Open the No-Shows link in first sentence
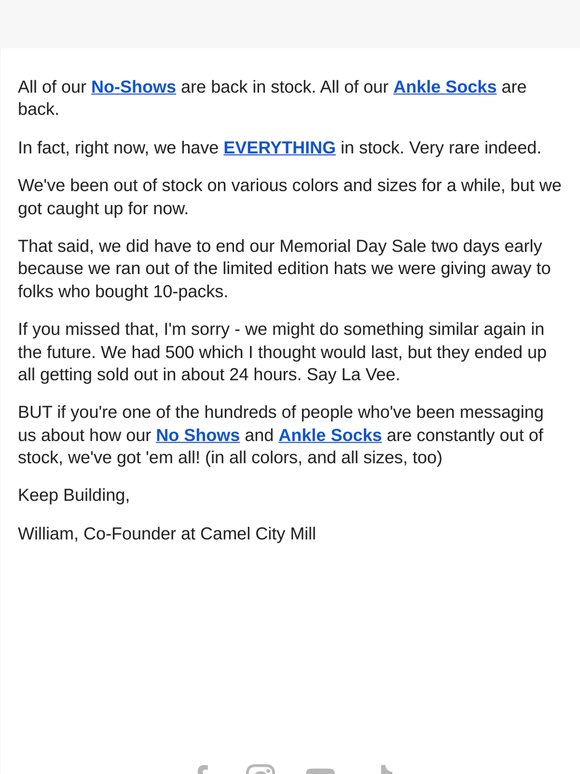This screenshot has width=580, height=774. point(133,87)
